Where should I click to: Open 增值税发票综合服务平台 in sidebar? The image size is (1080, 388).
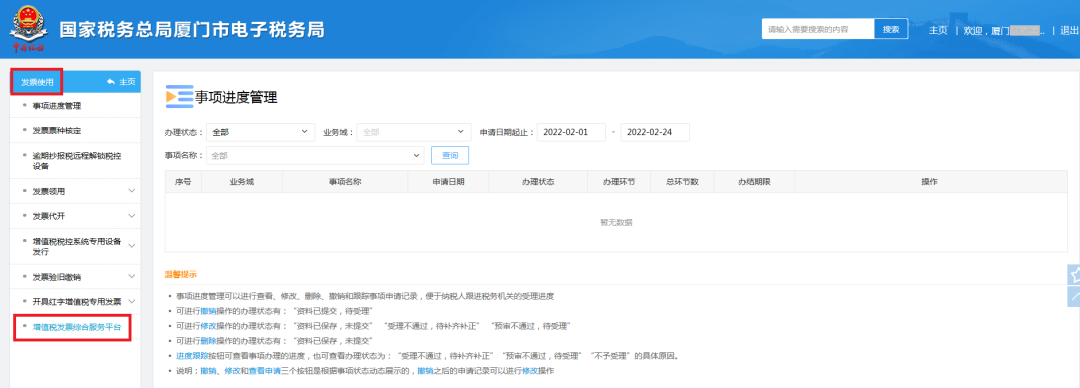tap(77, 327)
